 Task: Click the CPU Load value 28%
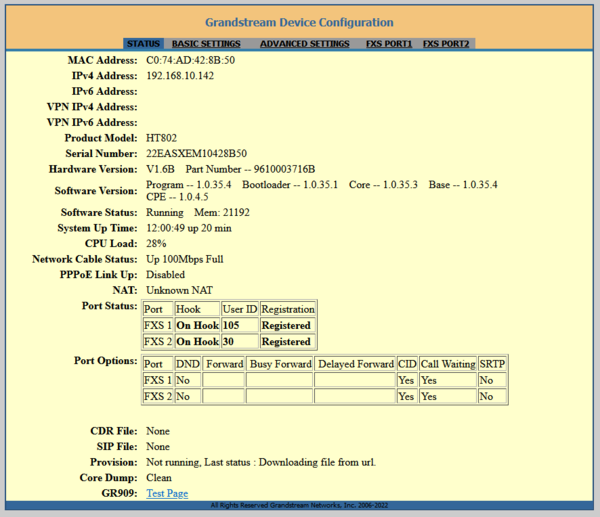point(156,243)
